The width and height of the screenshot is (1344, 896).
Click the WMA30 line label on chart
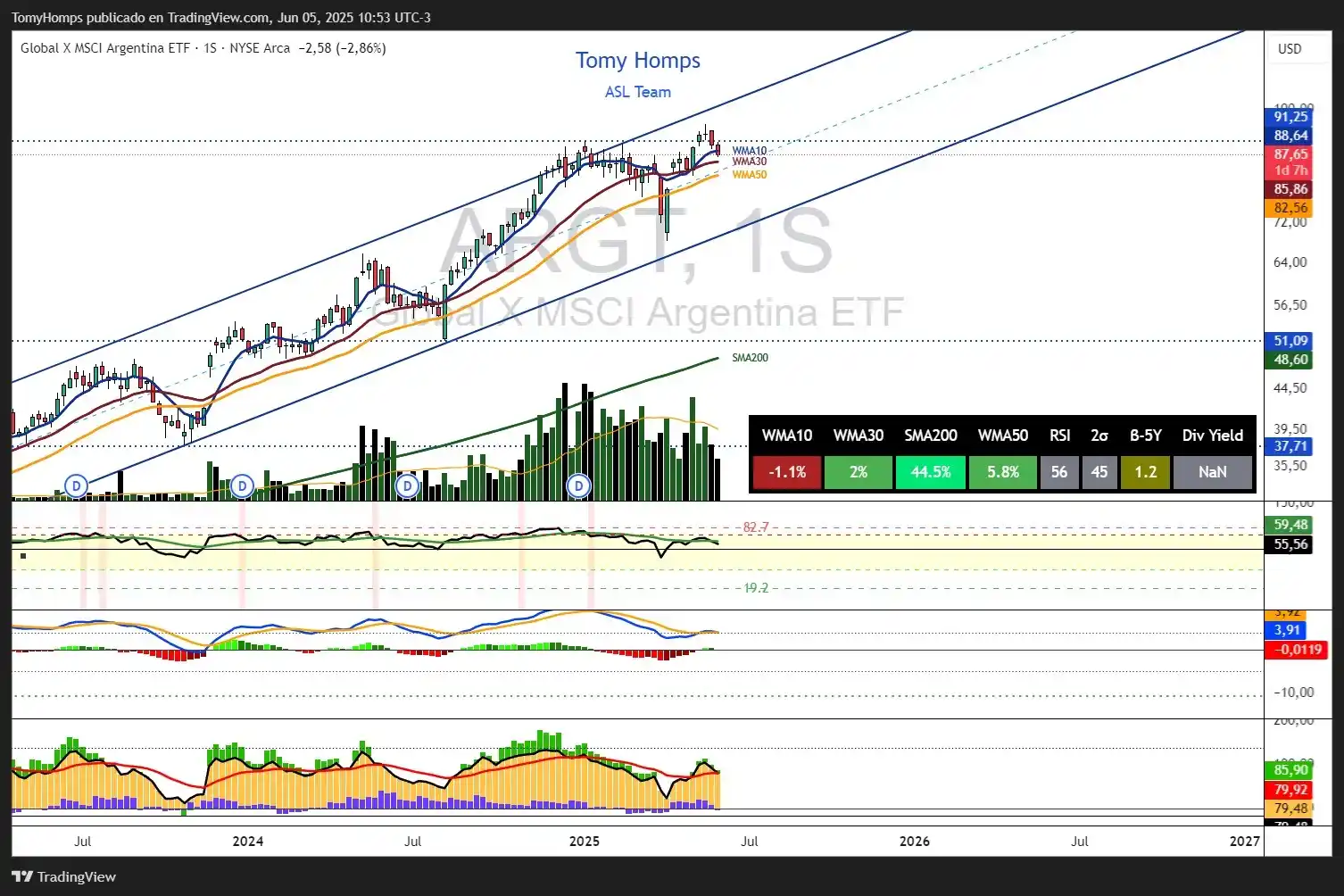[750, 162]
